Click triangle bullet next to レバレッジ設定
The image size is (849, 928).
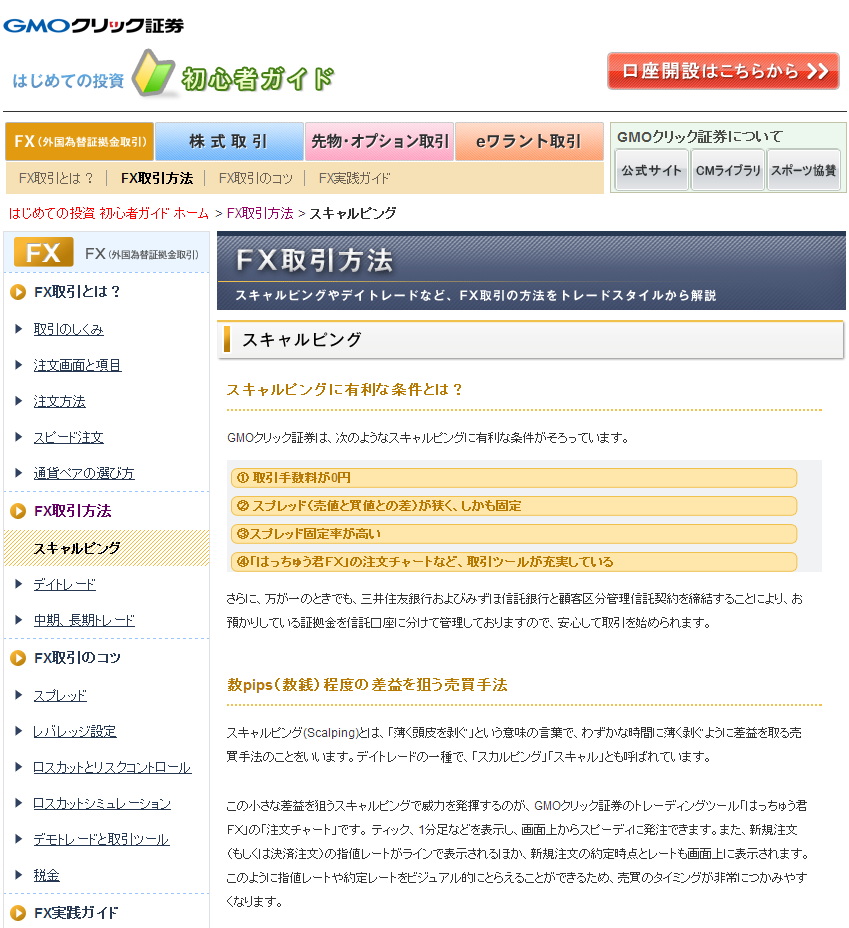18,732
